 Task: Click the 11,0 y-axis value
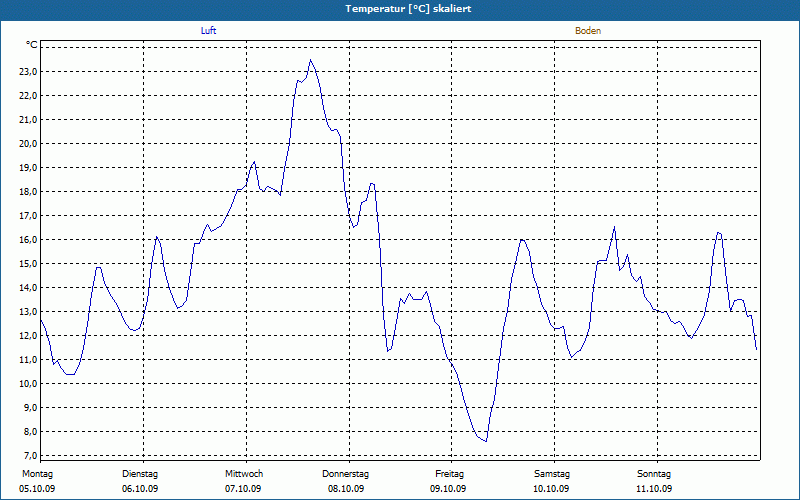click(x=28, y=359)
